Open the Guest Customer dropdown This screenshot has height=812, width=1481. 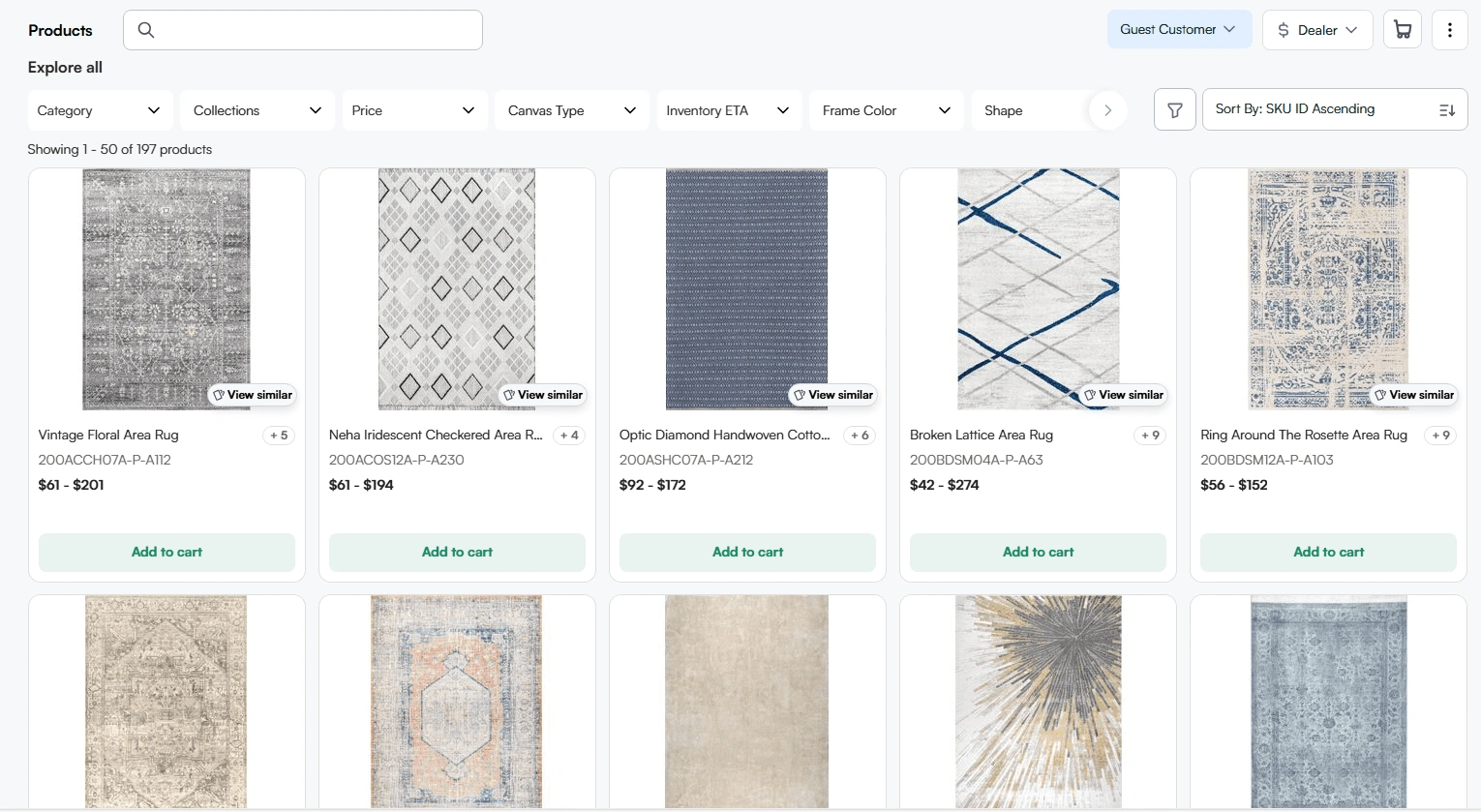[x=1179, y=29]
